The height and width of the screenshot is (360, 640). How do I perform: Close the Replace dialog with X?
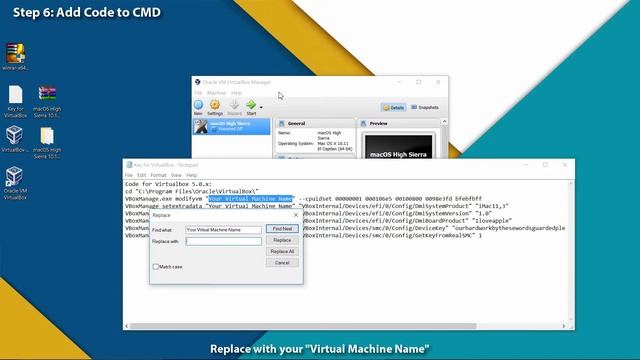[296, 215]
